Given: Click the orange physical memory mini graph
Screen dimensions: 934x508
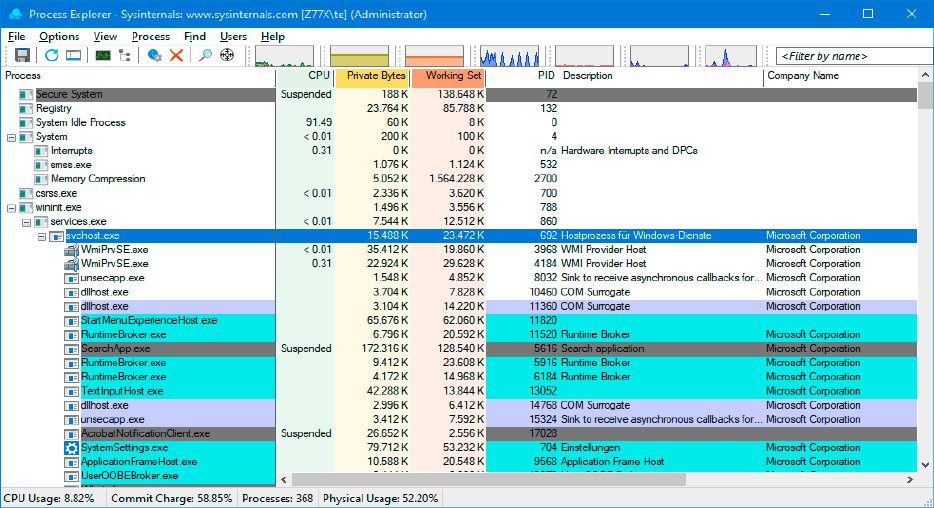Looking at the screenshot, I should (434, 56).
